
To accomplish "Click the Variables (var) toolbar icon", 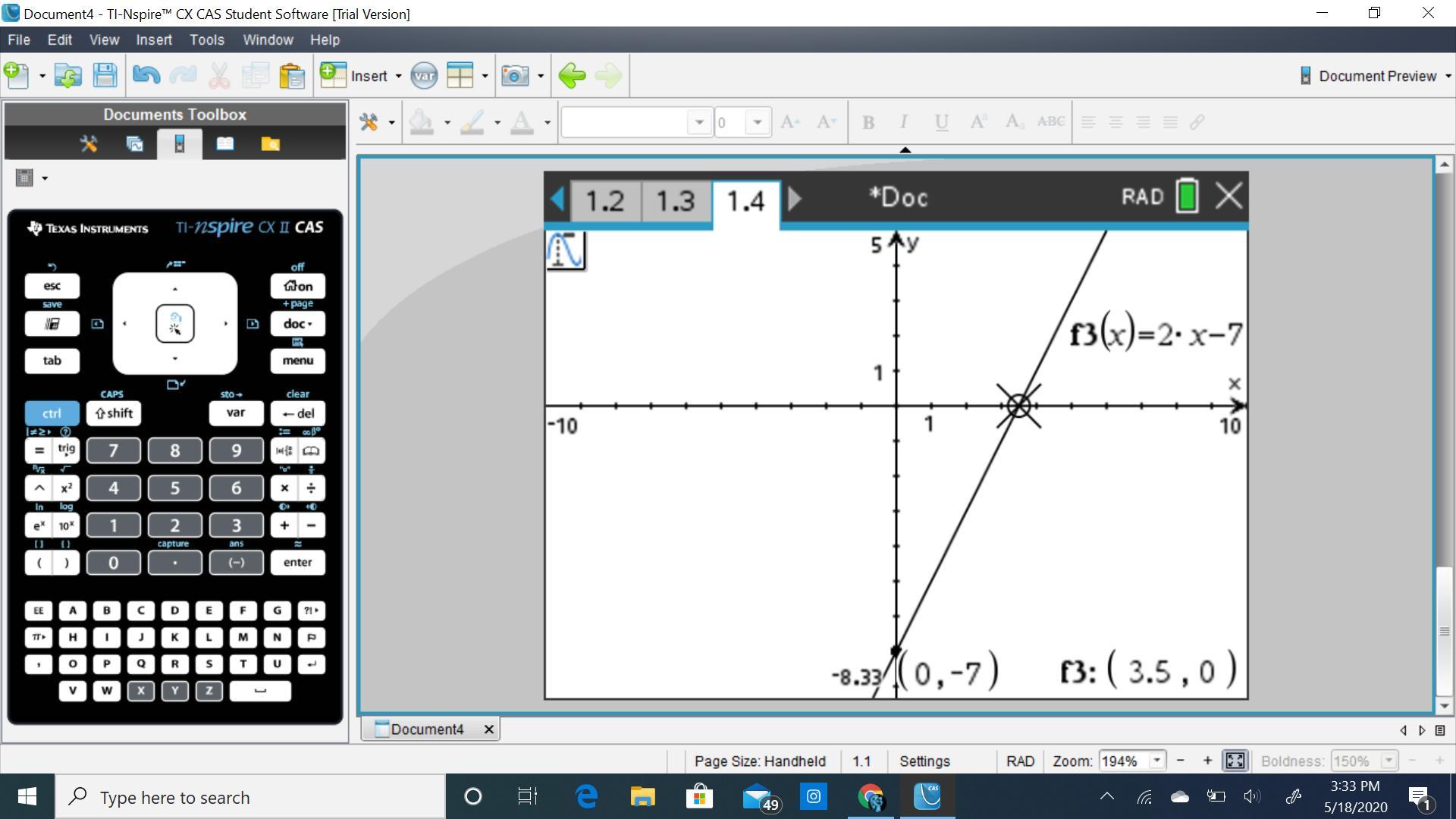I will tap(424, 76).
